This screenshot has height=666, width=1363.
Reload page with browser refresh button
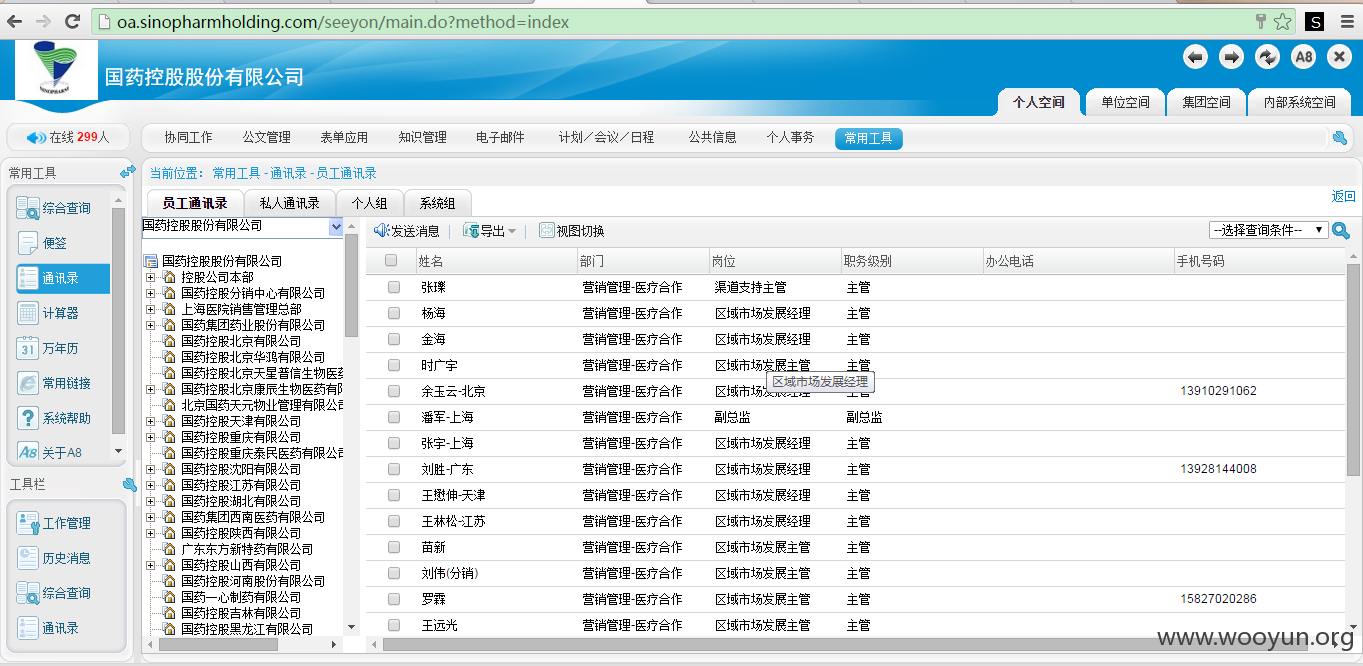[72, 21]
